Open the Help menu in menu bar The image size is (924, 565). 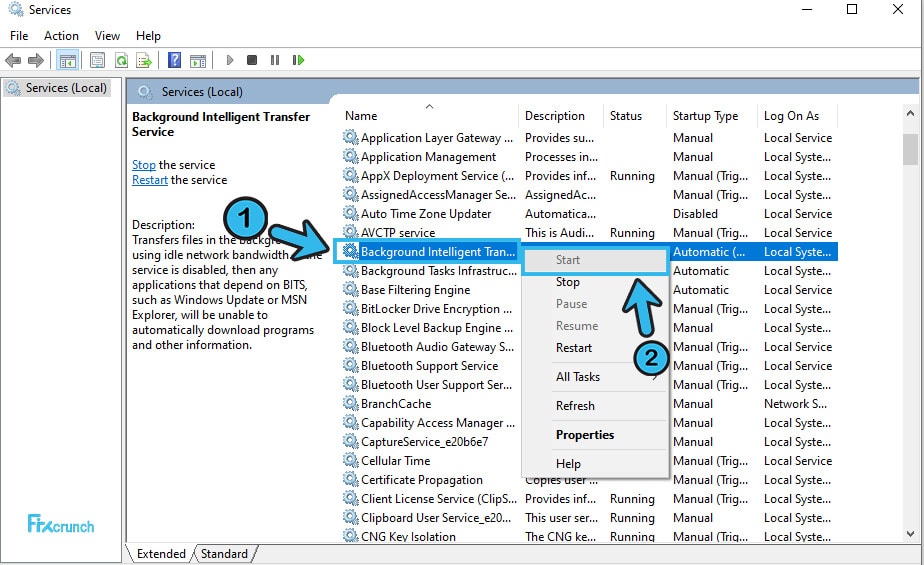click(x=148, y=36)
